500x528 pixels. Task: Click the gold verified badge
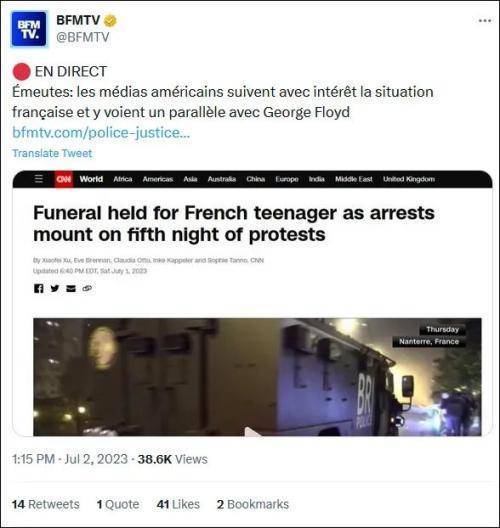click(x=110, y=21)
